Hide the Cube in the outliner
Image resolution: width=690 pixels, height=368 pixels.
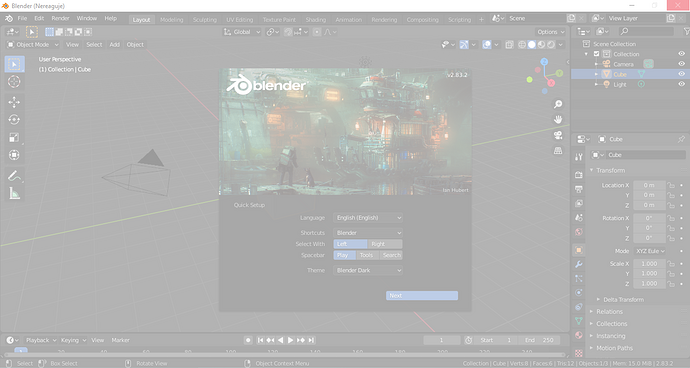pyautogui.click(x=681, y=74)
